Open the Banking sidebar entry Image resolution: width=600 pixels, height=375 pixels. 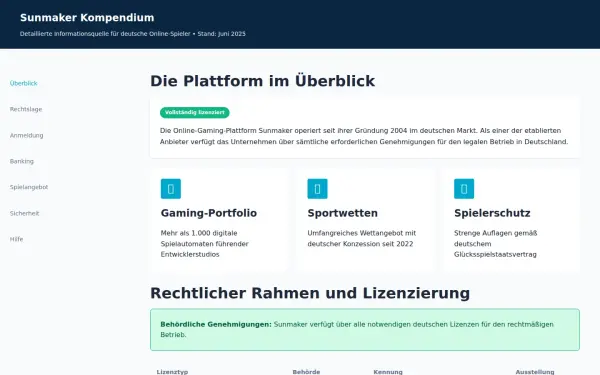pyautogui.click(x=22, y=161)
